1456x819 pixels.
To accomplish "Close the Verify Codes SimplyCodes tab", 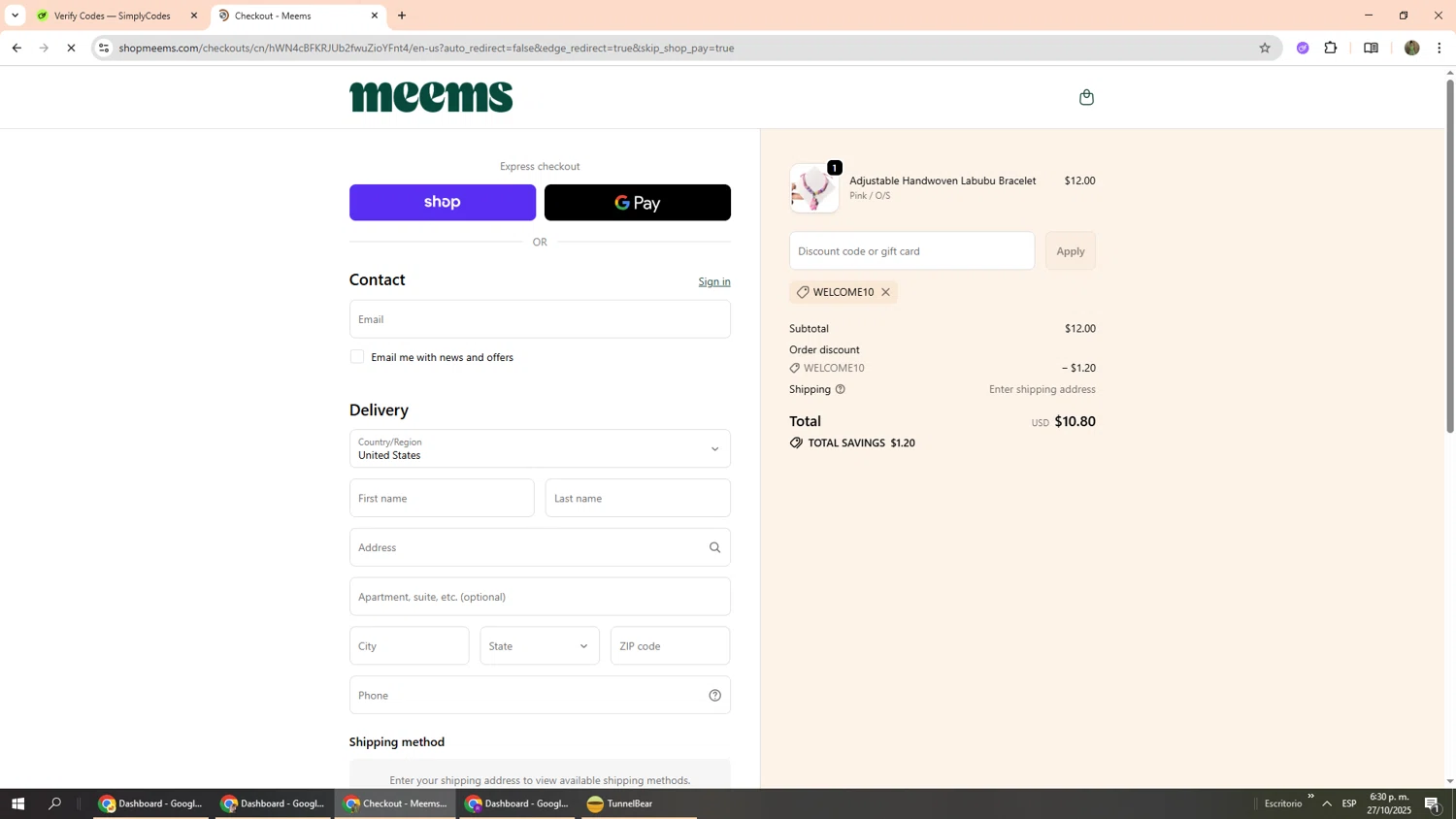I will [x=193, y=16].
